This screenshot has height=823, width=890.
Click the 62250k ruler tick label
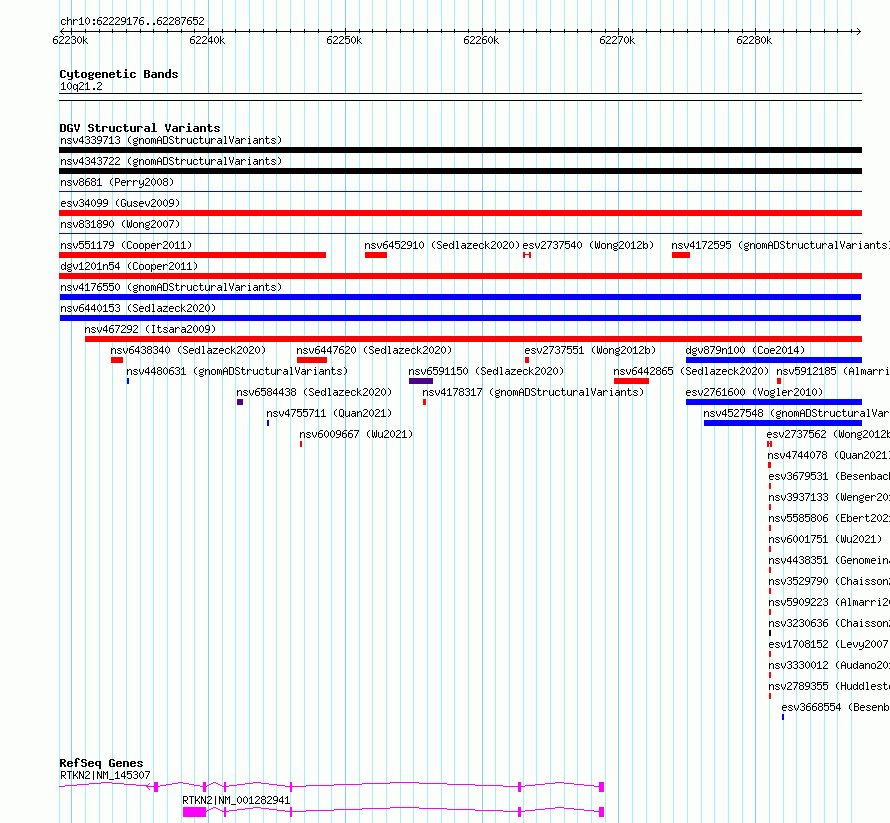[344, 40]
